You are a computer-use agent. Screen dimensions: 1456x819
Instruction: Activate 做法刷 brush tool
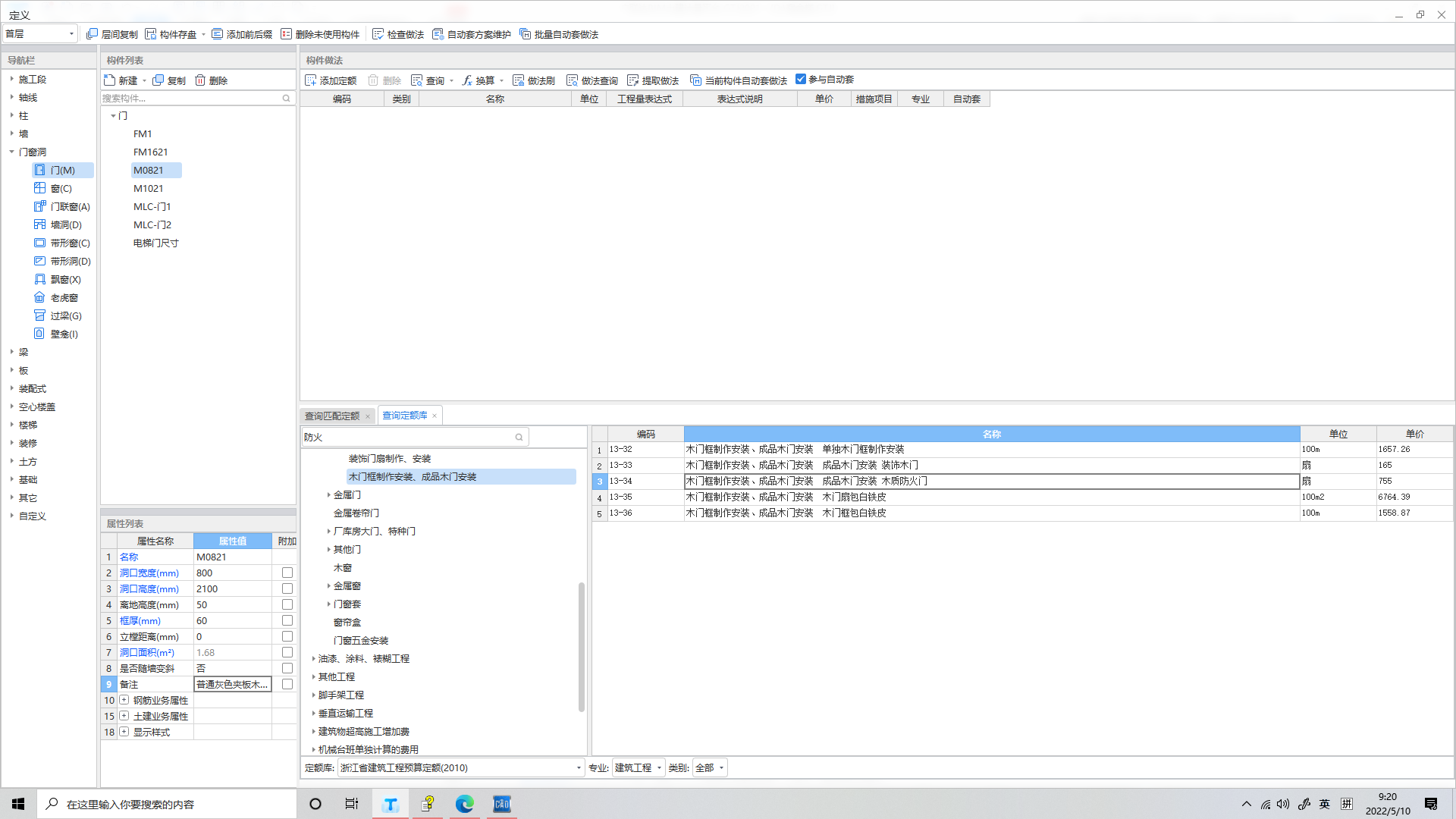coord(534,80)
